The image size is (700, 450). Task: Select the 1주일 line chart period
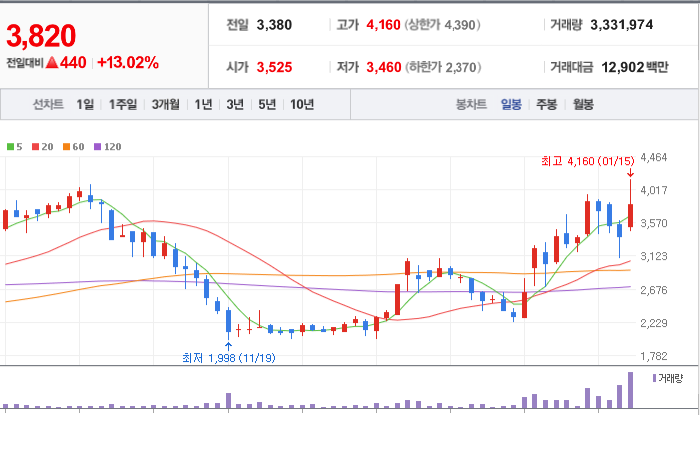pos(123,104)
